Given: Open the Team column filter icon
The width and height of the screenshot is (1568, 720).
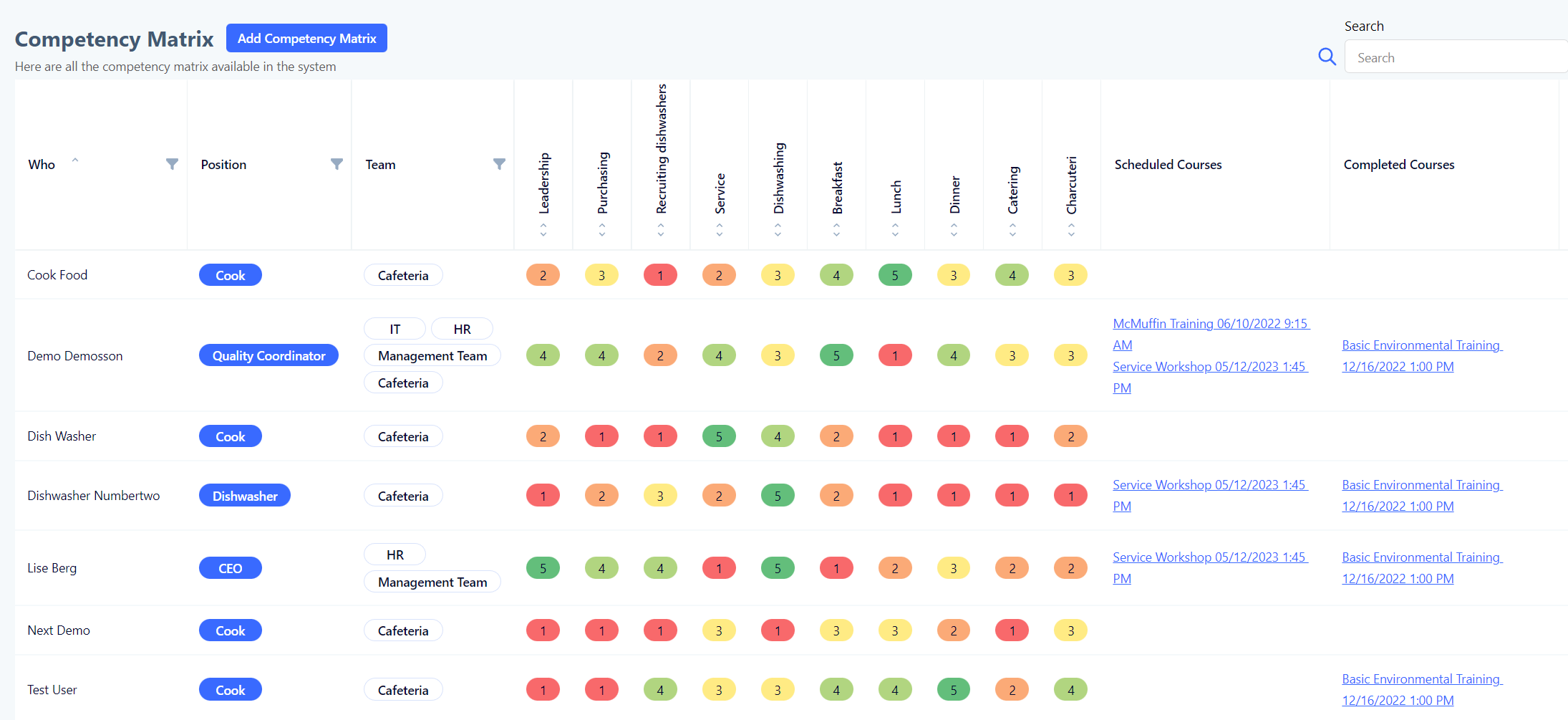Looking at the screenshot, I should point(499,164).
